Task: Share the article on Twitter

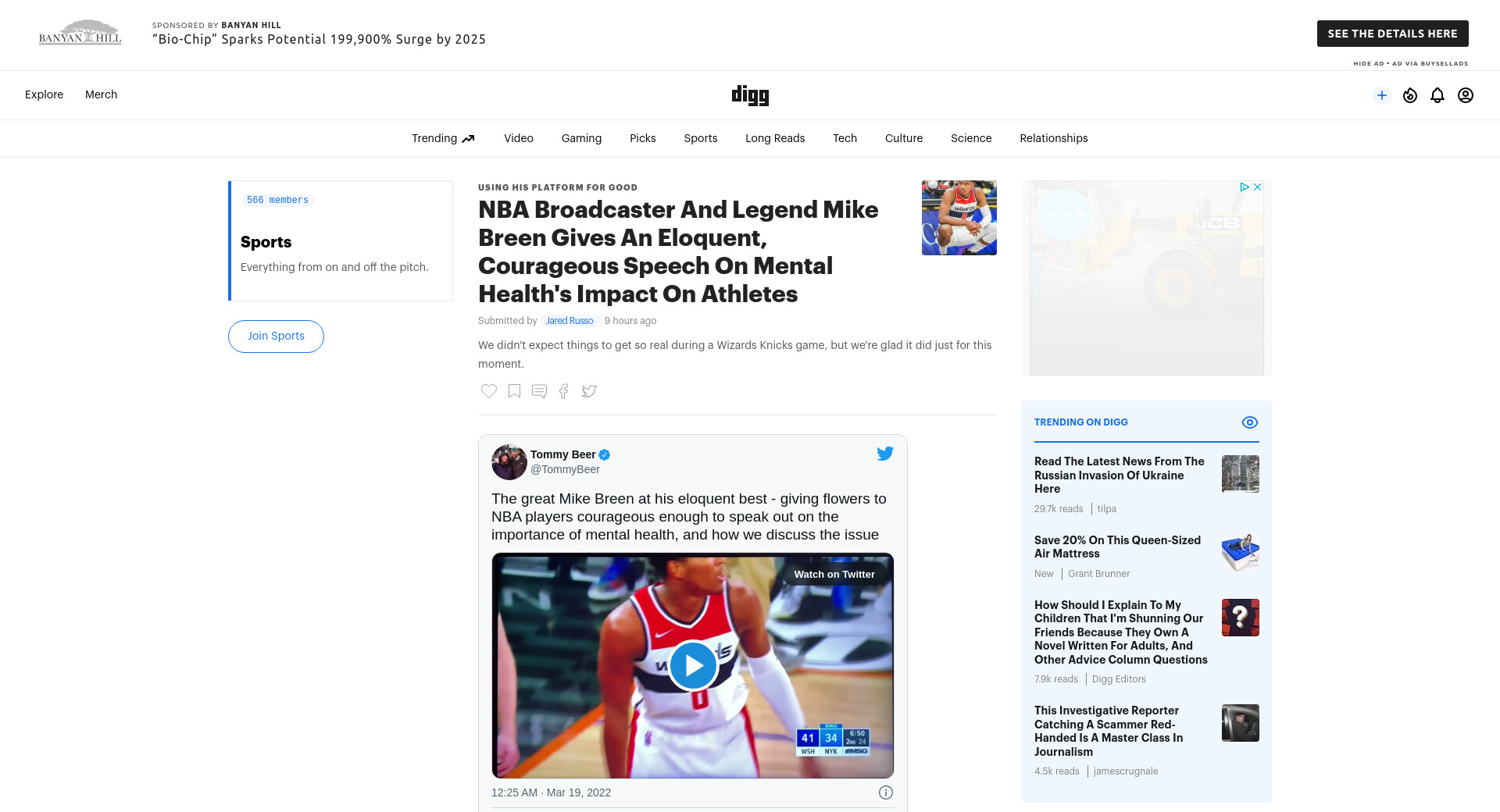Action: (x=589, y=391)
